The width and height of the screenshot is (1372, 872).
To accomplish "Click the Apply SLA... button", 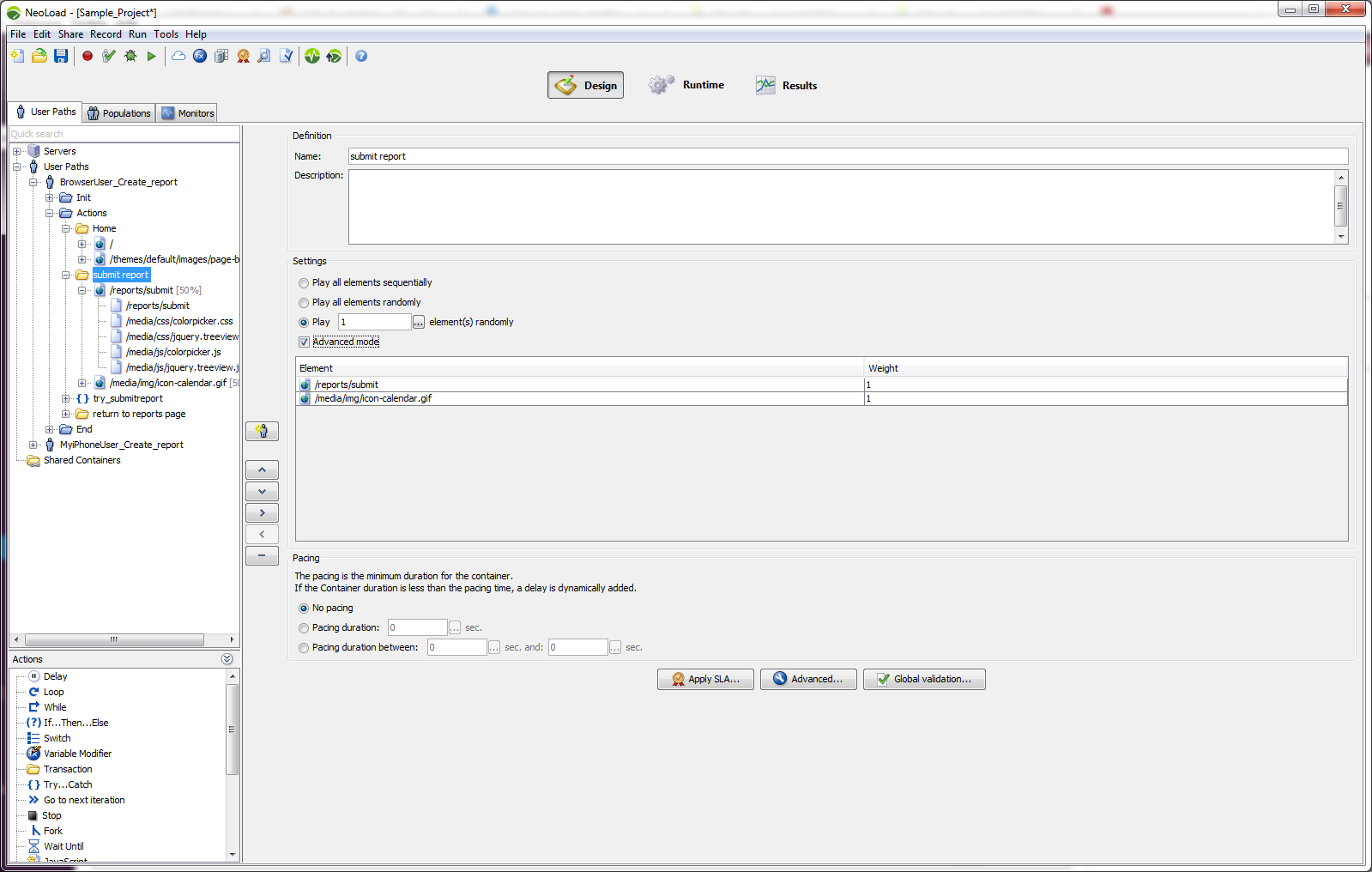I will tap(705, 679).
